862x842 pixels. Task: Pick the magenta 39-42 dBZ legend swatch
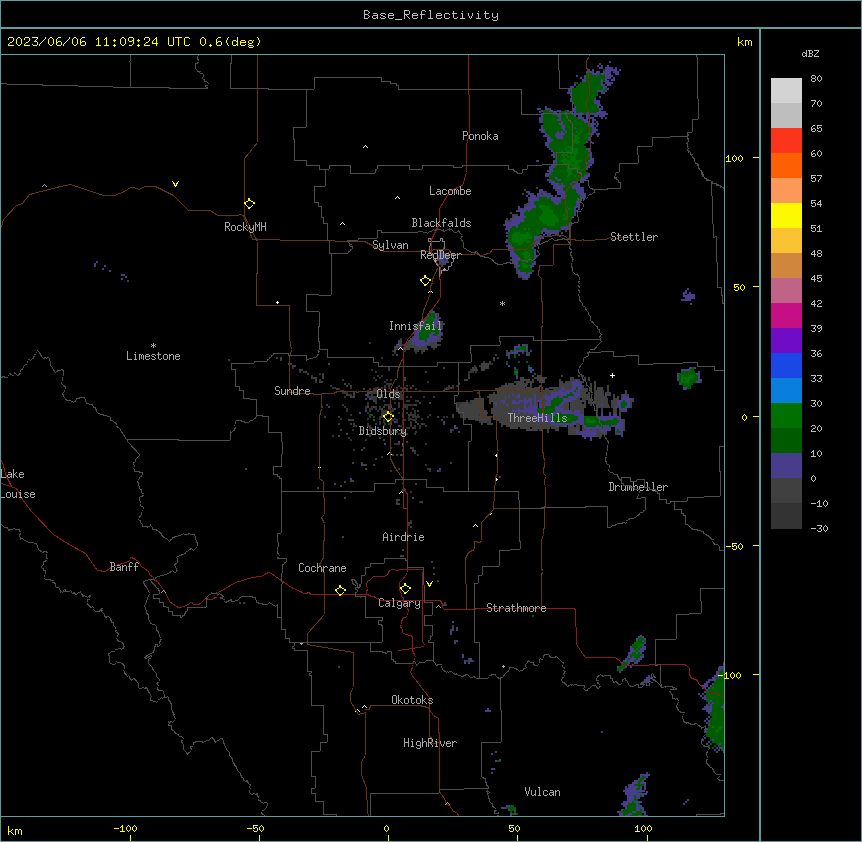[x=786, y=315]
